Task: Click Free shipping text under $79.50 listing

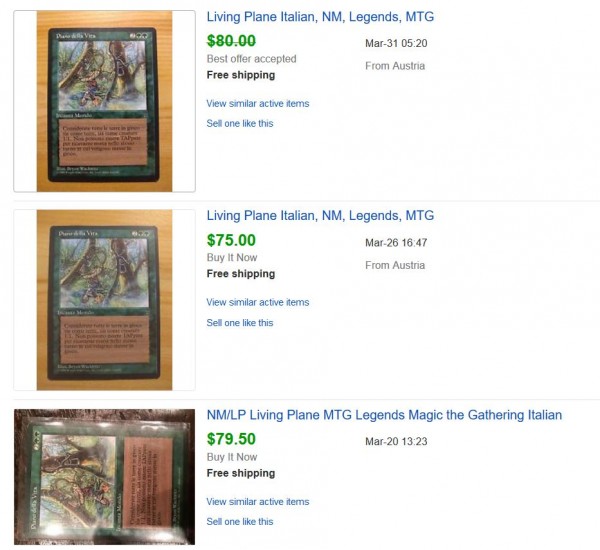Action: [241, 473]
